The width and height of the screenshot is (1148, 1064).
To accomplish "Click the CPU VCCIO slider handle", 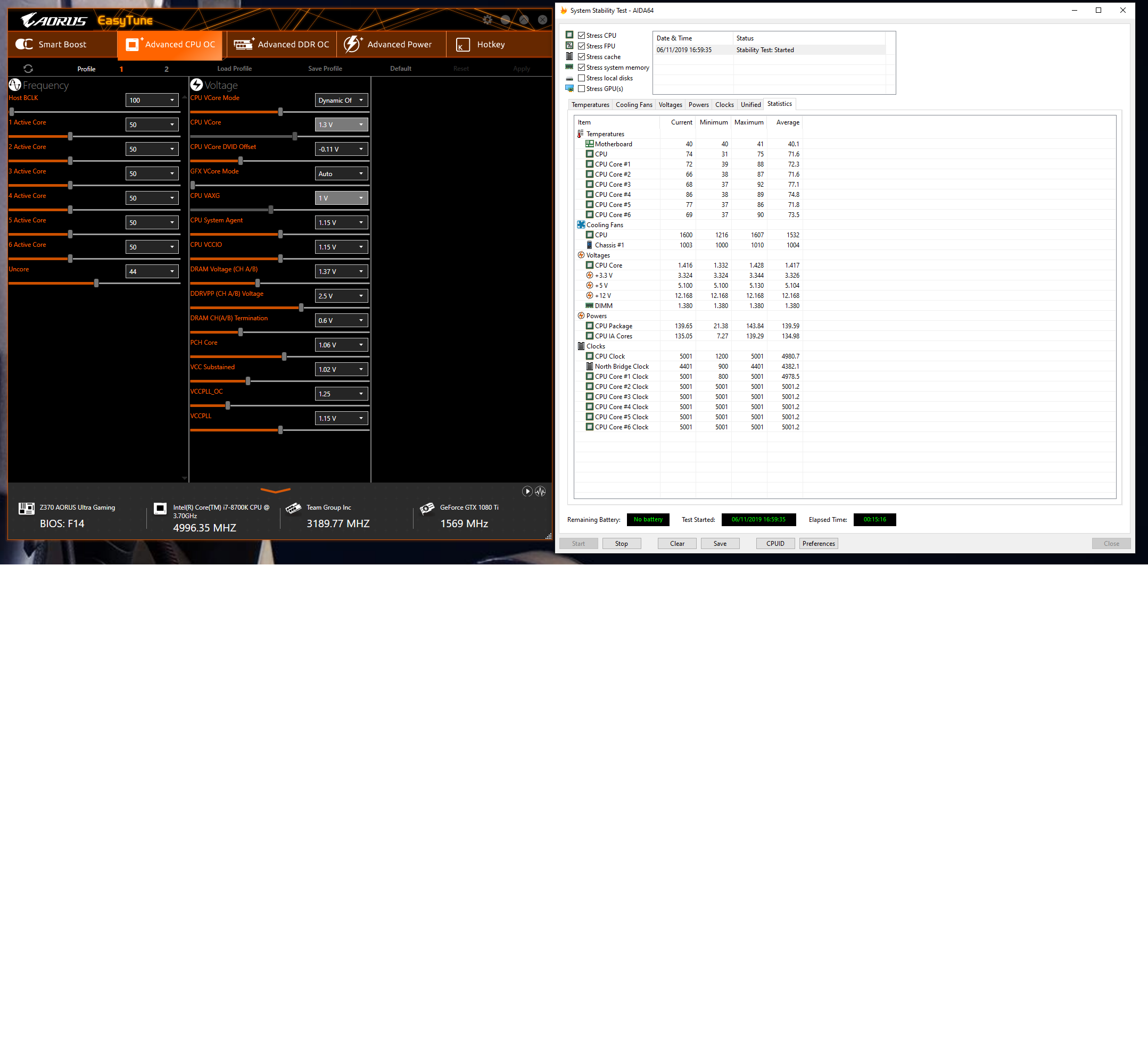I will (x=280, y=259).
